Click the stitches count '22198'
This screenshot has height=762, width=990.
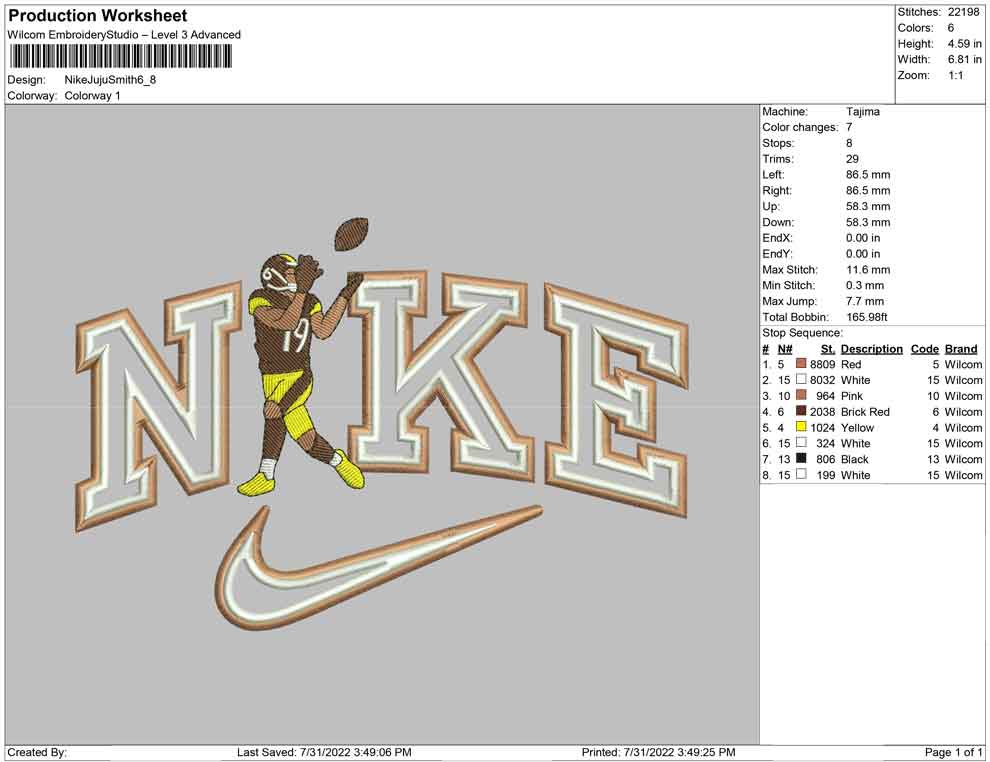pos(963,12)
